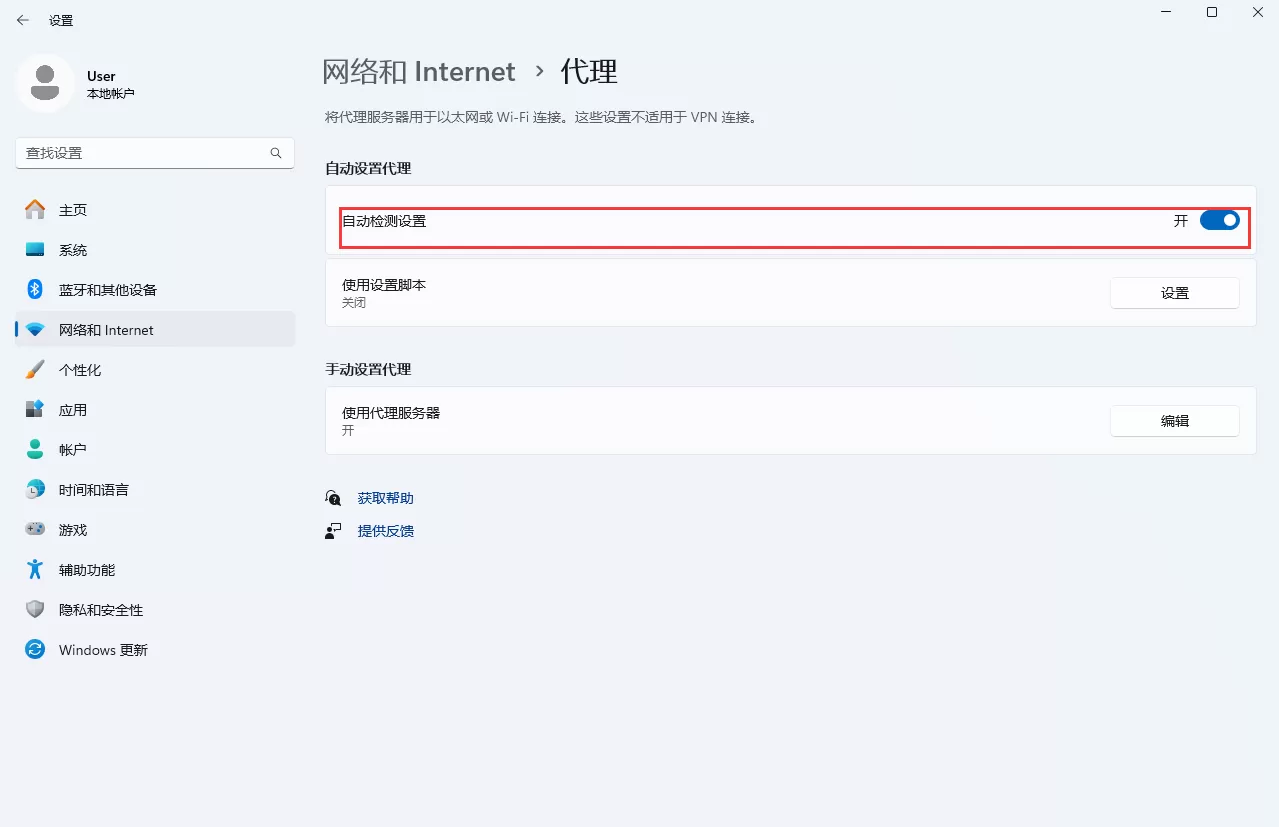Open 时间和语言 settings
1279x827 pixels.
click(35, 489)
